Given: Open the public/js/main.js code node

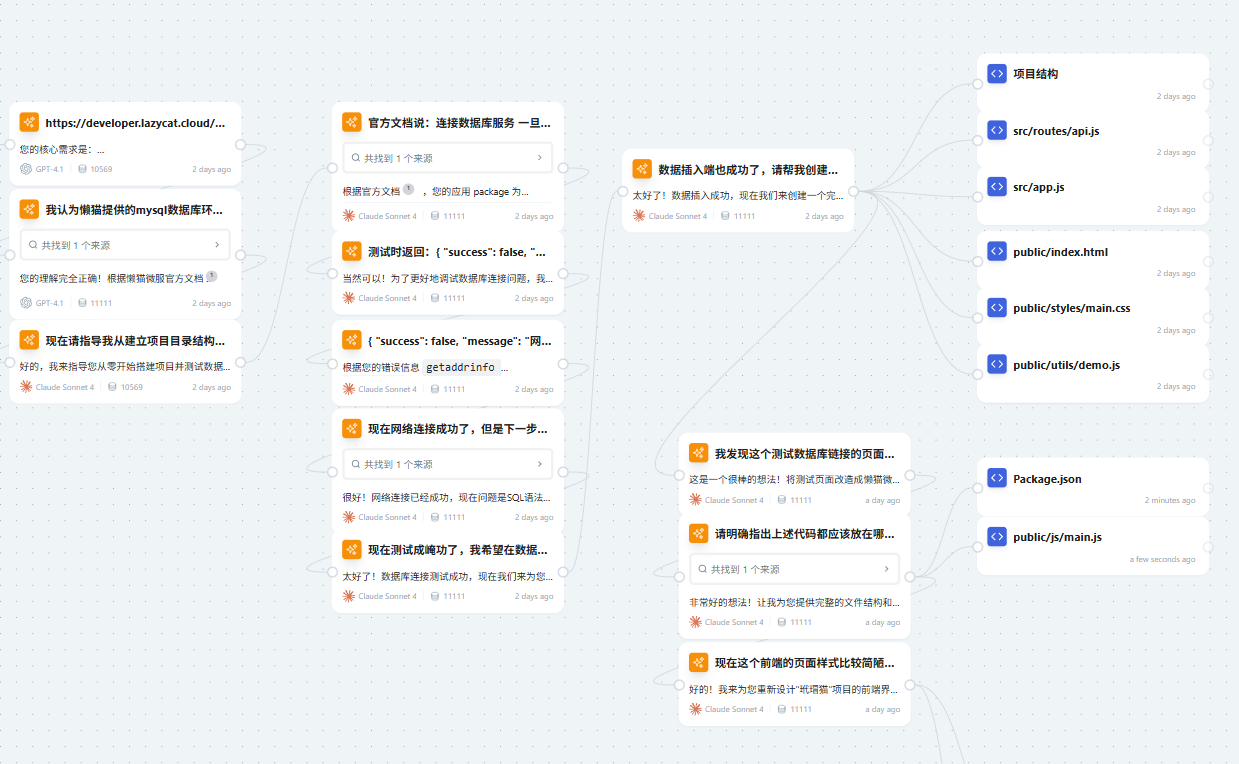Looking at the screenshot, I should click(x=1092, y=546).
